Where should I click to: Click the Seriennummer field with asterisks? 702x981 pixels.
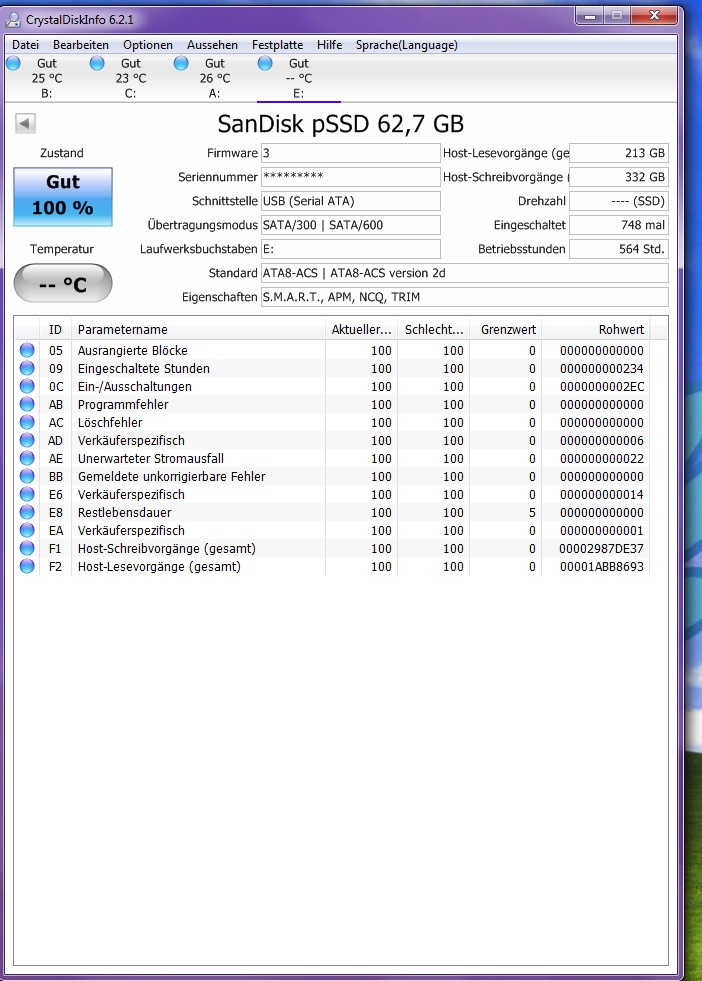pos(350,177)
